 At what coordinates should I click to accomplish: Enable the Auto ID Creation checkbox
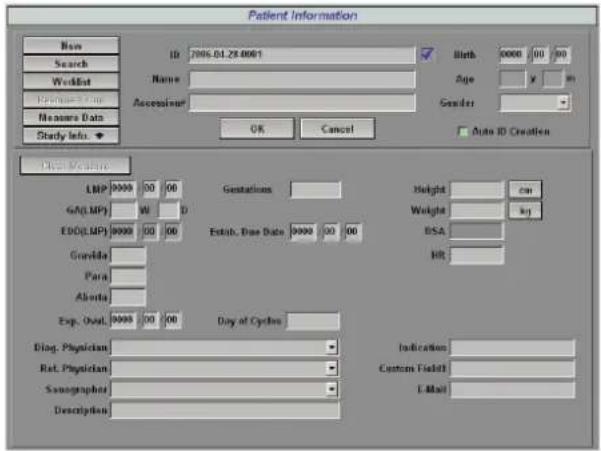(463, 132)
